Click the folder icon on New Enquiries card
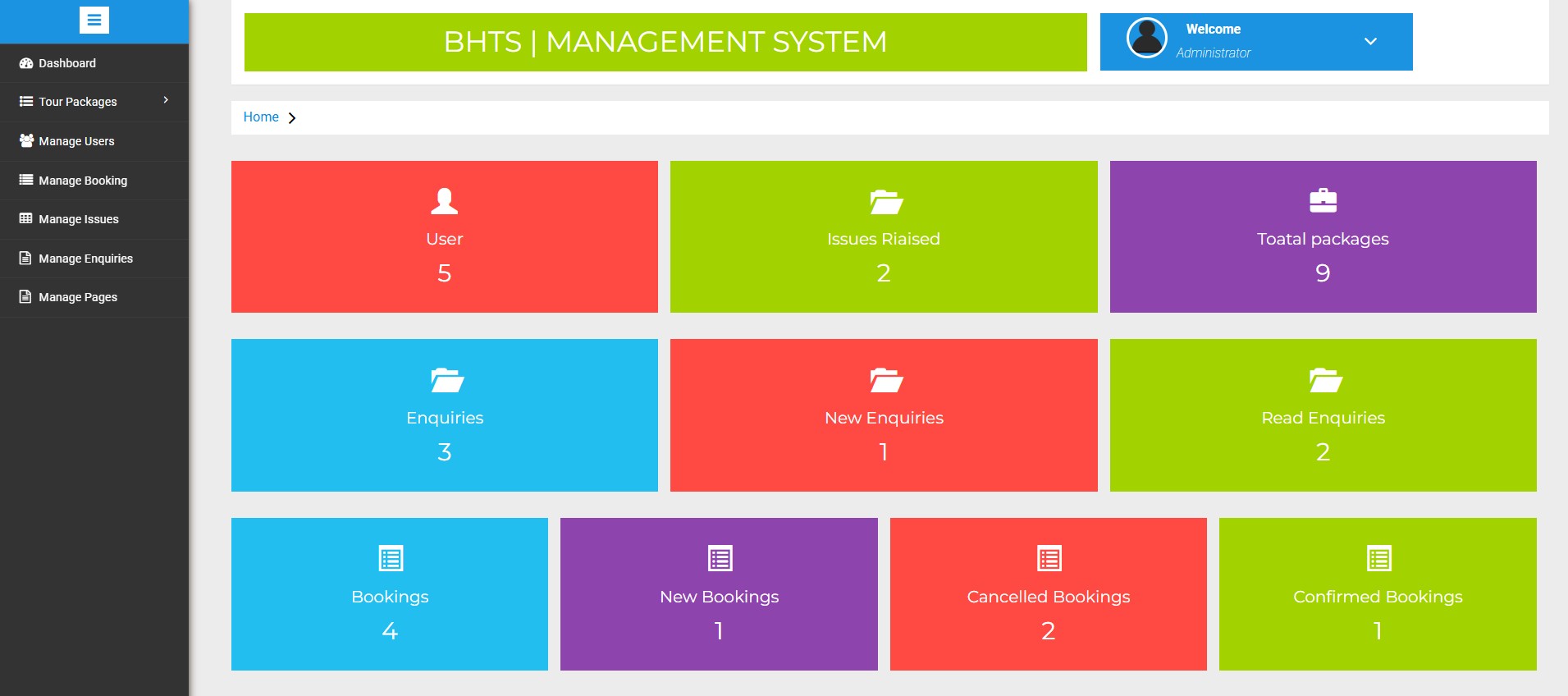Viewport: 1568px width, 696px height. click(x=886, y=380)
